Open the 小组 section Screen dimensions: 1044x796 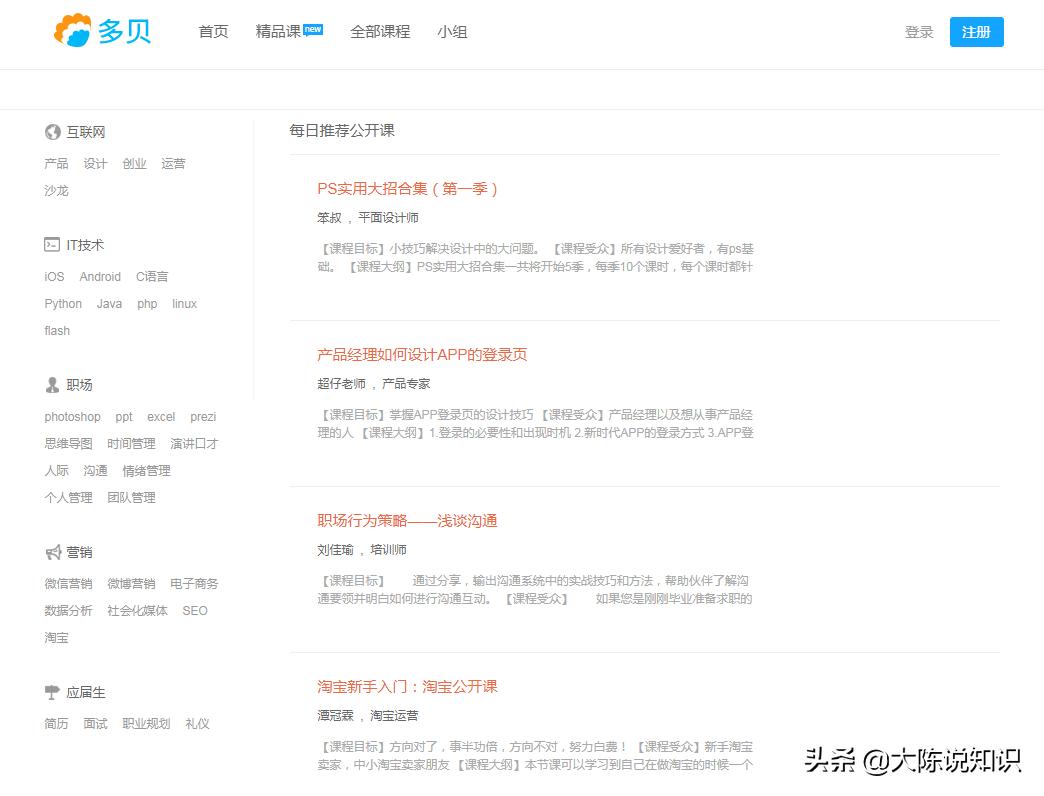click(x=452, y=31)
